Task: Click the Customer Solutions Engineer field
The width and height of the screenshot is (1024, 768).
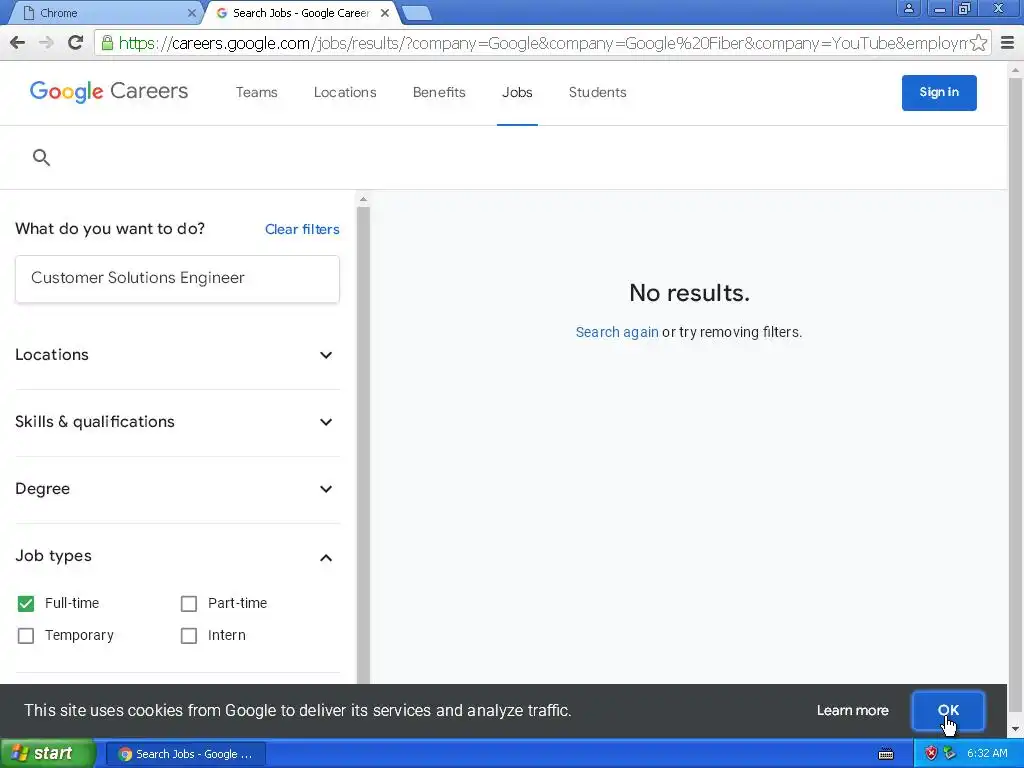Action: (x=177, y=279)
